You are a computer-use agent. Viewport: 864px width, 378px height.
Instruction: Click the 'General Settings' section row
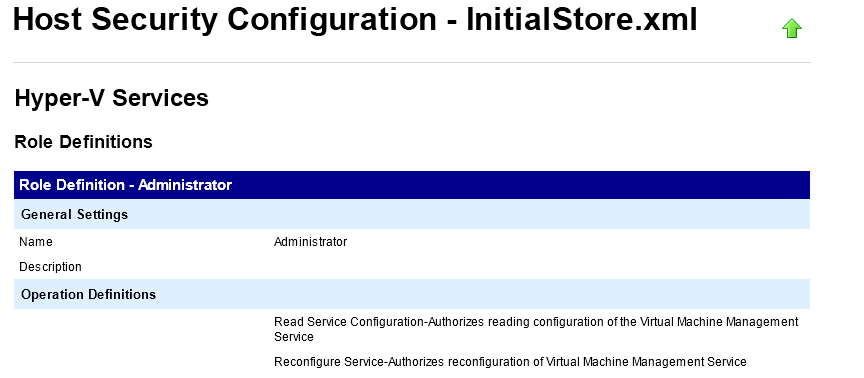(x=412, y=214)
